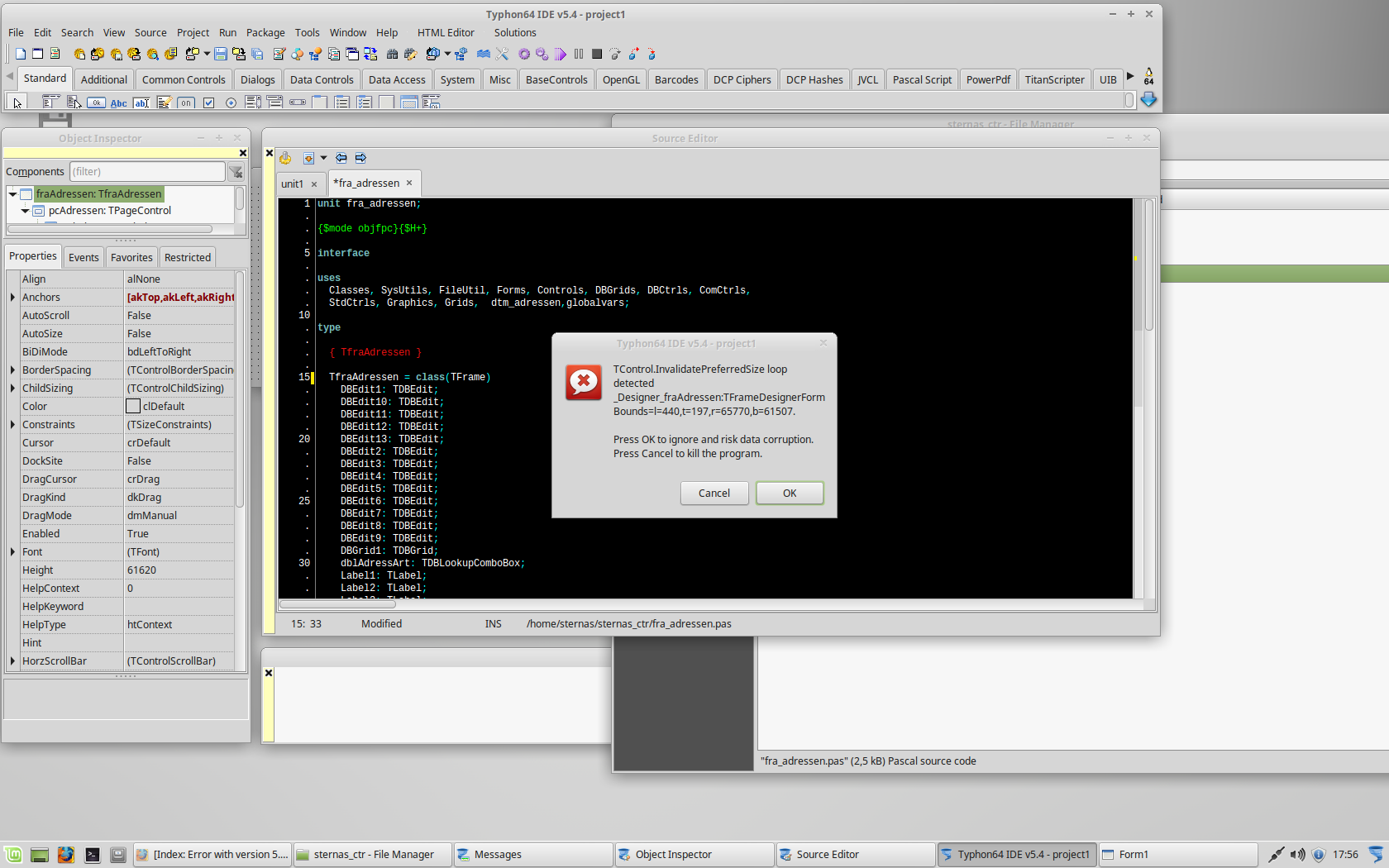Image resolution: width=1389 pixels, height=868 pixels.
Task: Switch to the Pascal Script palette tab
Action: click(922, 80)
